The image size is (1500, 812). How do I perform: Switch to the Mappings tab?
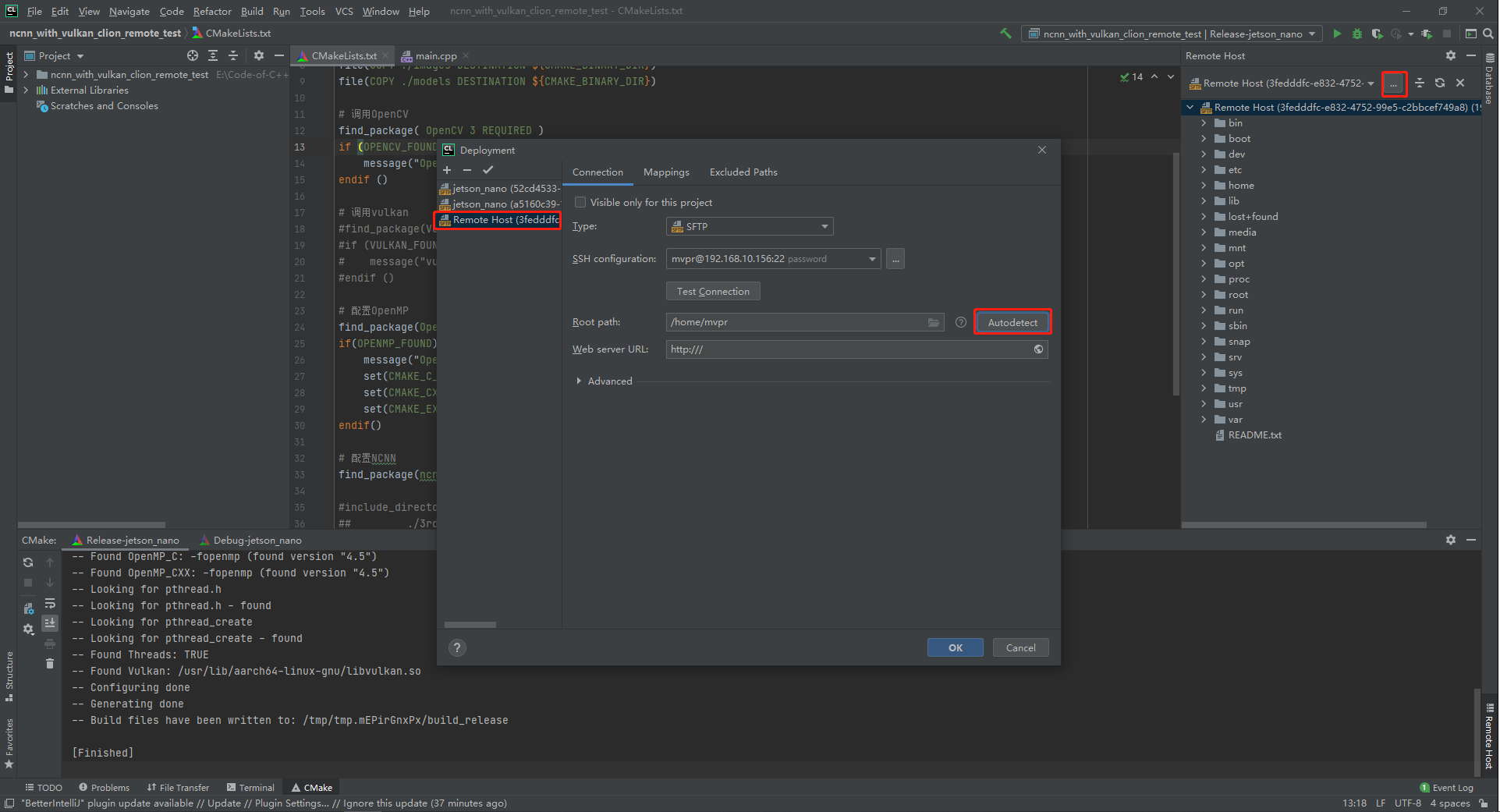click(x=666, y=172)
